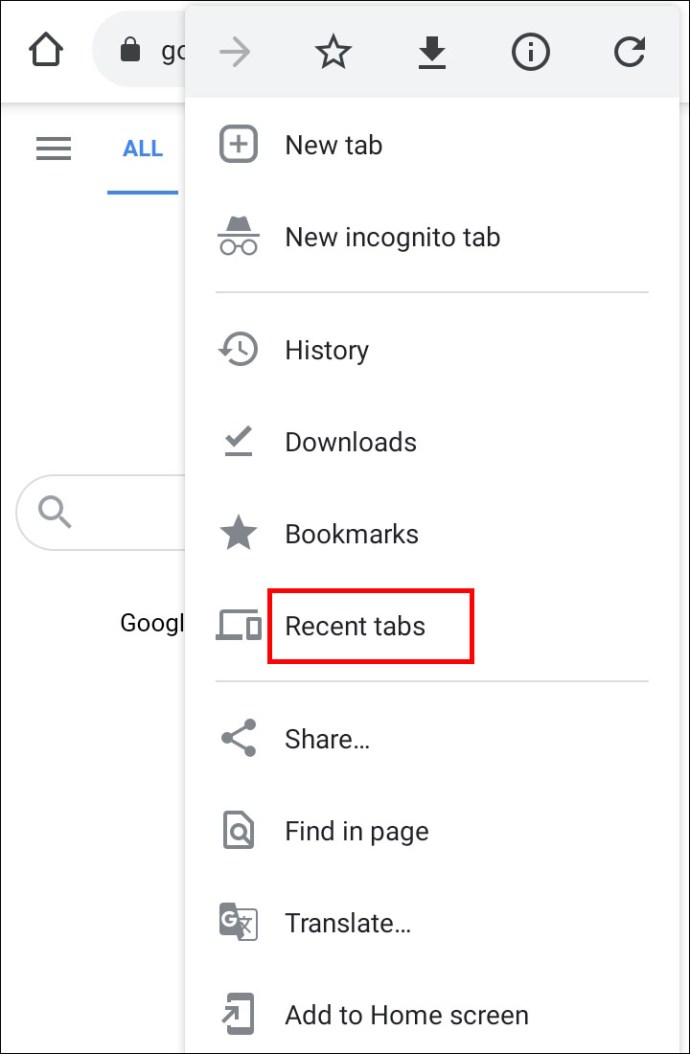
Task: Open Bookmarks from the menu
Action: (x=351, y=533)
